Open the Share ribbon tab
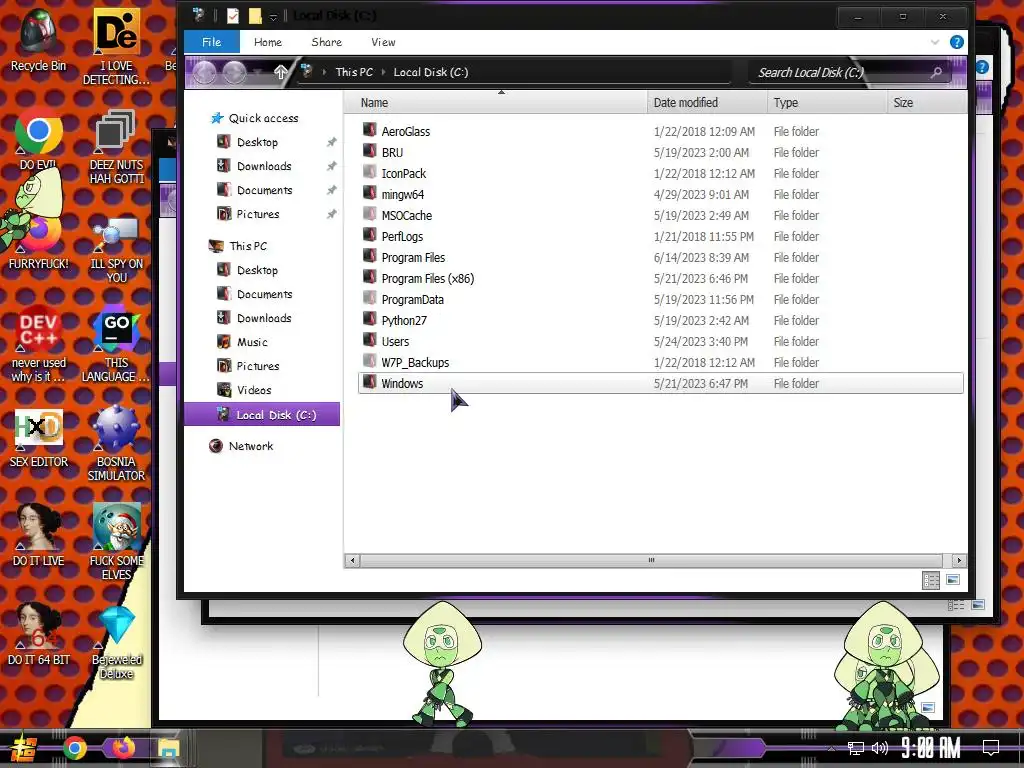The height and width of the screenshot is (768, 1024). (327, 42)
